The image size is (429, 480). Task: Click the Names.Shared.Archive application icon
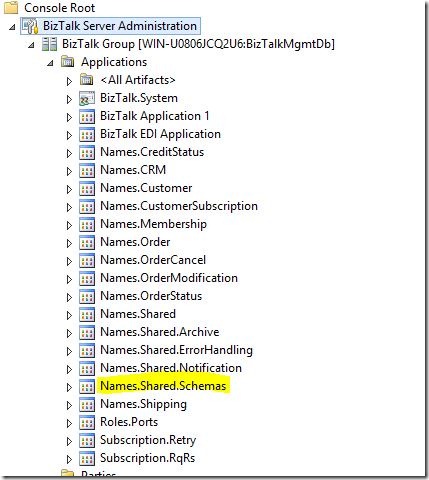coord(87,333)
